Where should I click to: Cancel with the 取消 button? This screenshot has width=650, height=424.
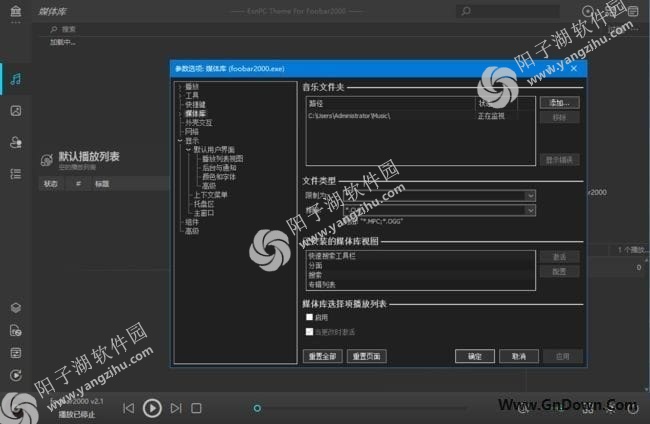[519, 356]
